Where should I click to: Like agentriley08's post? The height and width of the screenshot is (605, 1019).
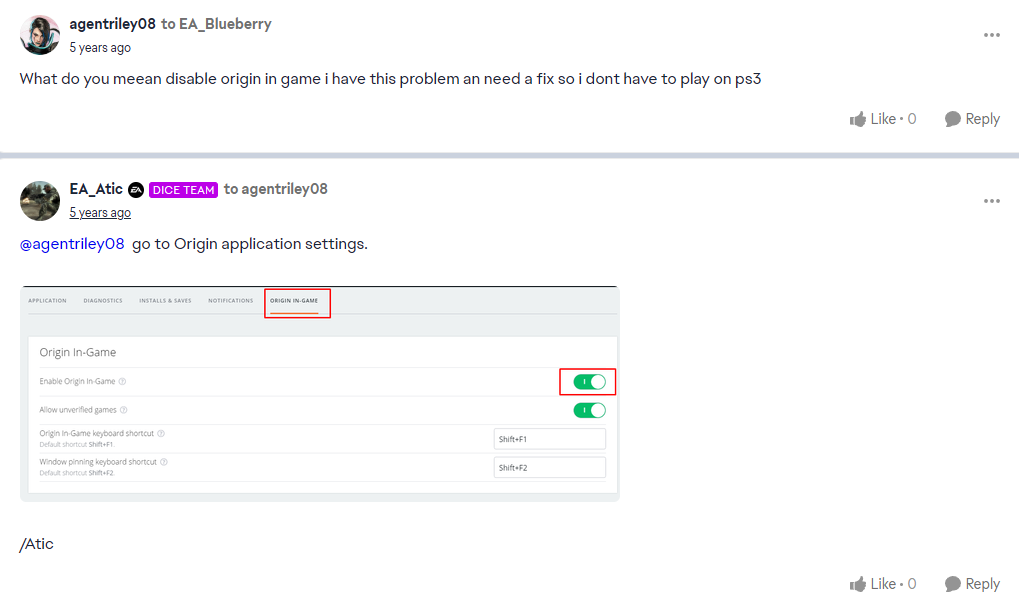tap(883, 119)
